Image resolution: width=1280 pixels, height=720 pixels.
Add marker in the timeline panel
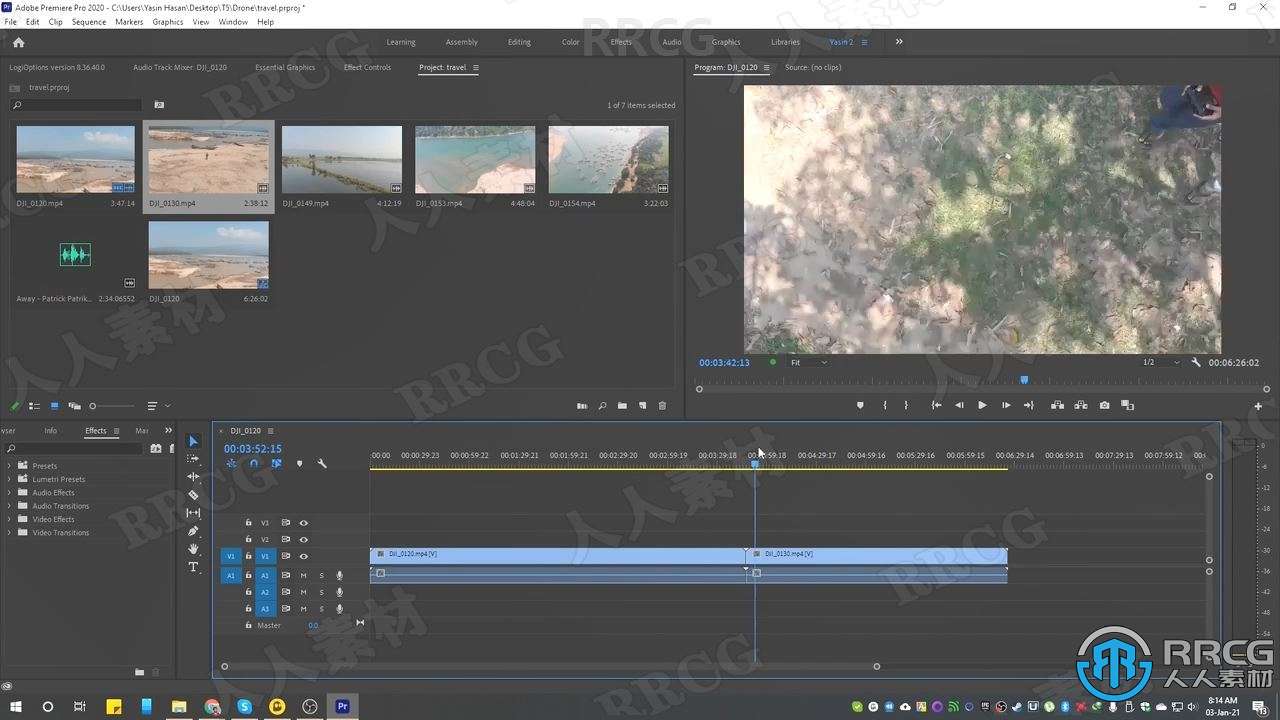pyautogui.click(x=299, y=463)
